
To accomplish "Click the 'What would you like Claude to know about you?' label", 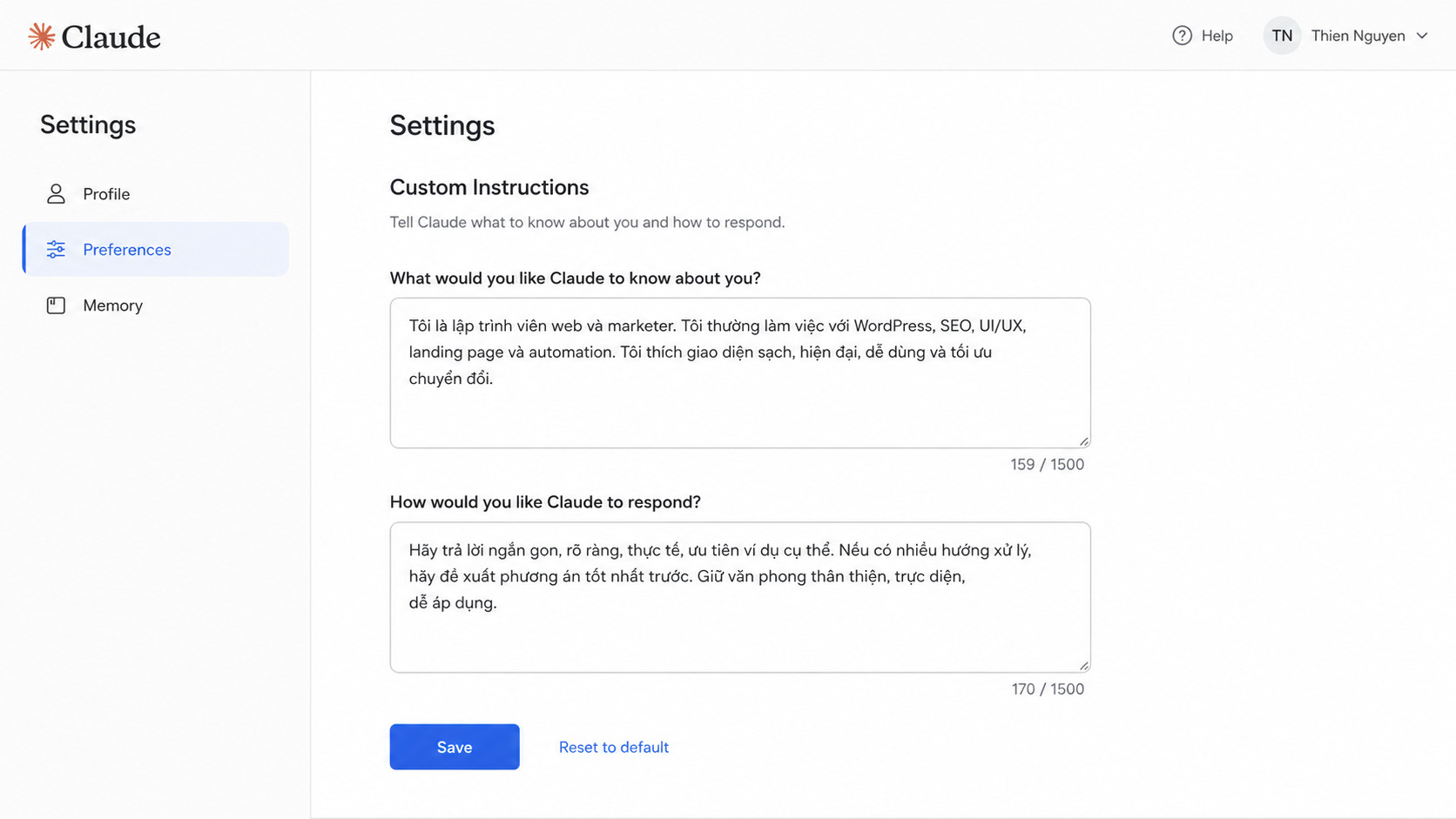I will pyautogui.click(x=575, y=279).
